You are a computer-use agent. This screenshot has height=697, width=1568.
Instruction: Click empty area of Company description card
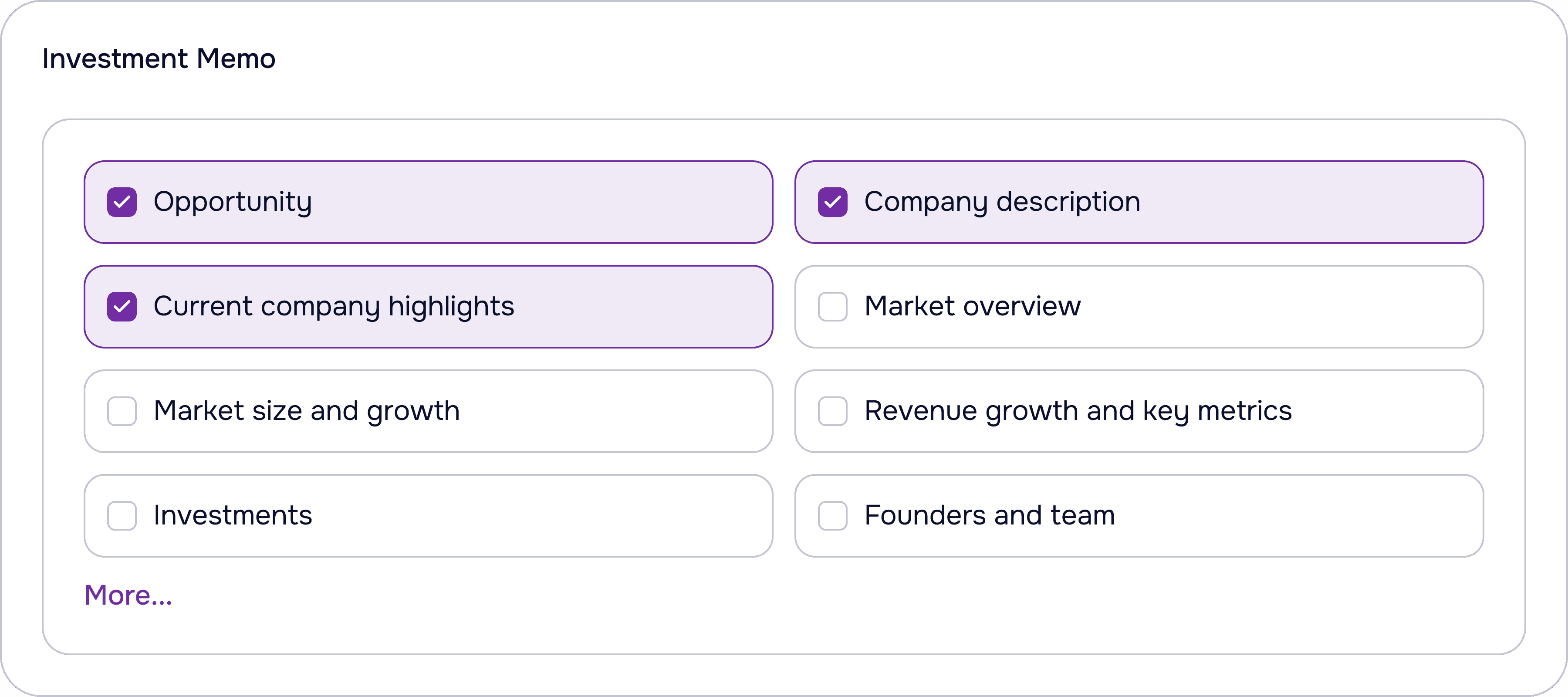[1309, 202]
